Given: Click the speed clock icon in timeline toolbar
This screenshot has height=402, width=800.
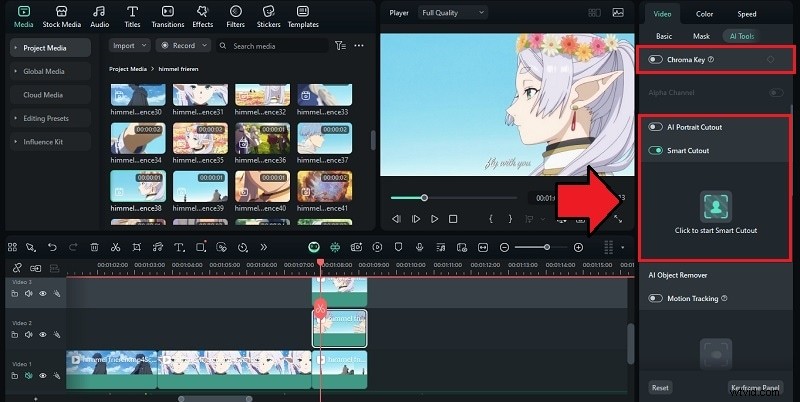Looking at the screenshot, I should pyautogui.click(x=242, y=247).
